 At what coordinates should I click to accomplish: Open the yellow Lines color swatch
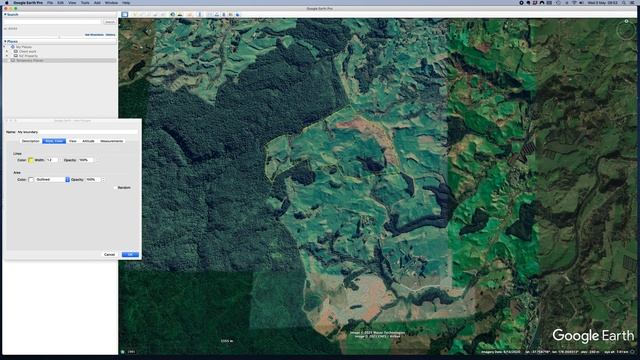coord(31,160)
